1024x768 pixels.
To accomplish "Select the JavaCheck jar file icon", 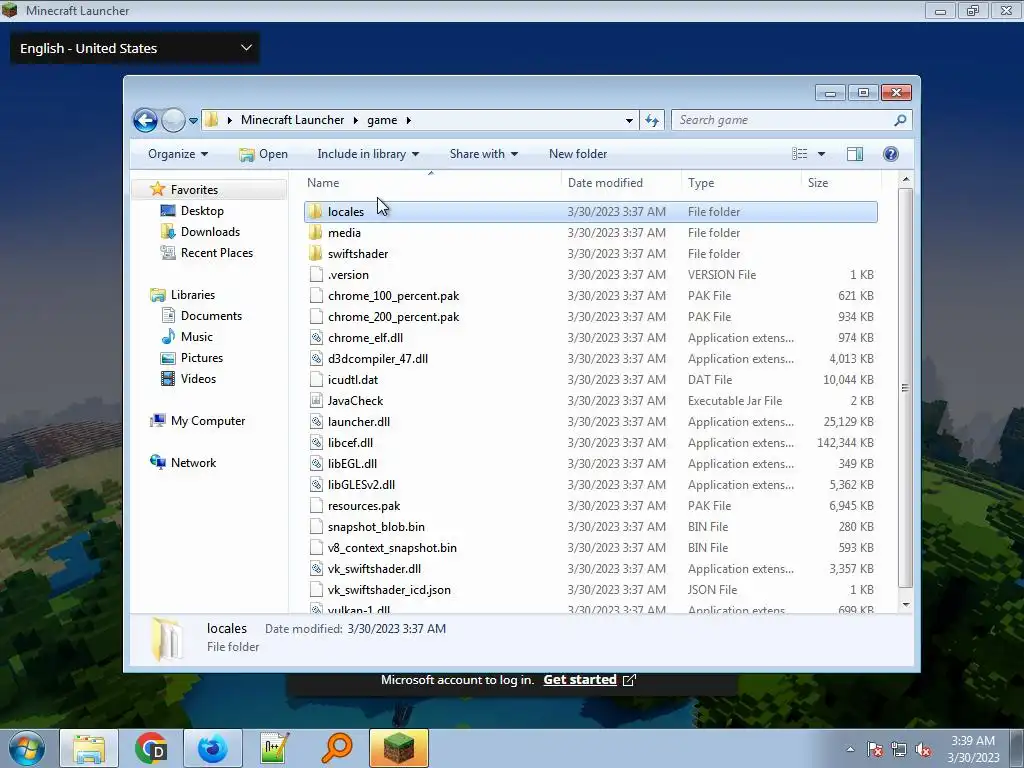I will coord(316,400).
